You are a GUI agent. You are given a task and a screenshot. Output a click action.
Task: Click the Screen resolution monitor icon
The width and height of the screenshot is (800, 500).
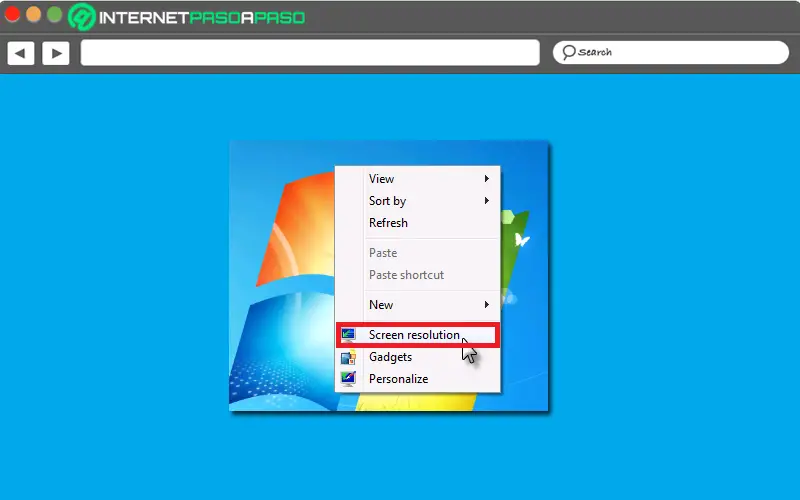pos(348,335)
